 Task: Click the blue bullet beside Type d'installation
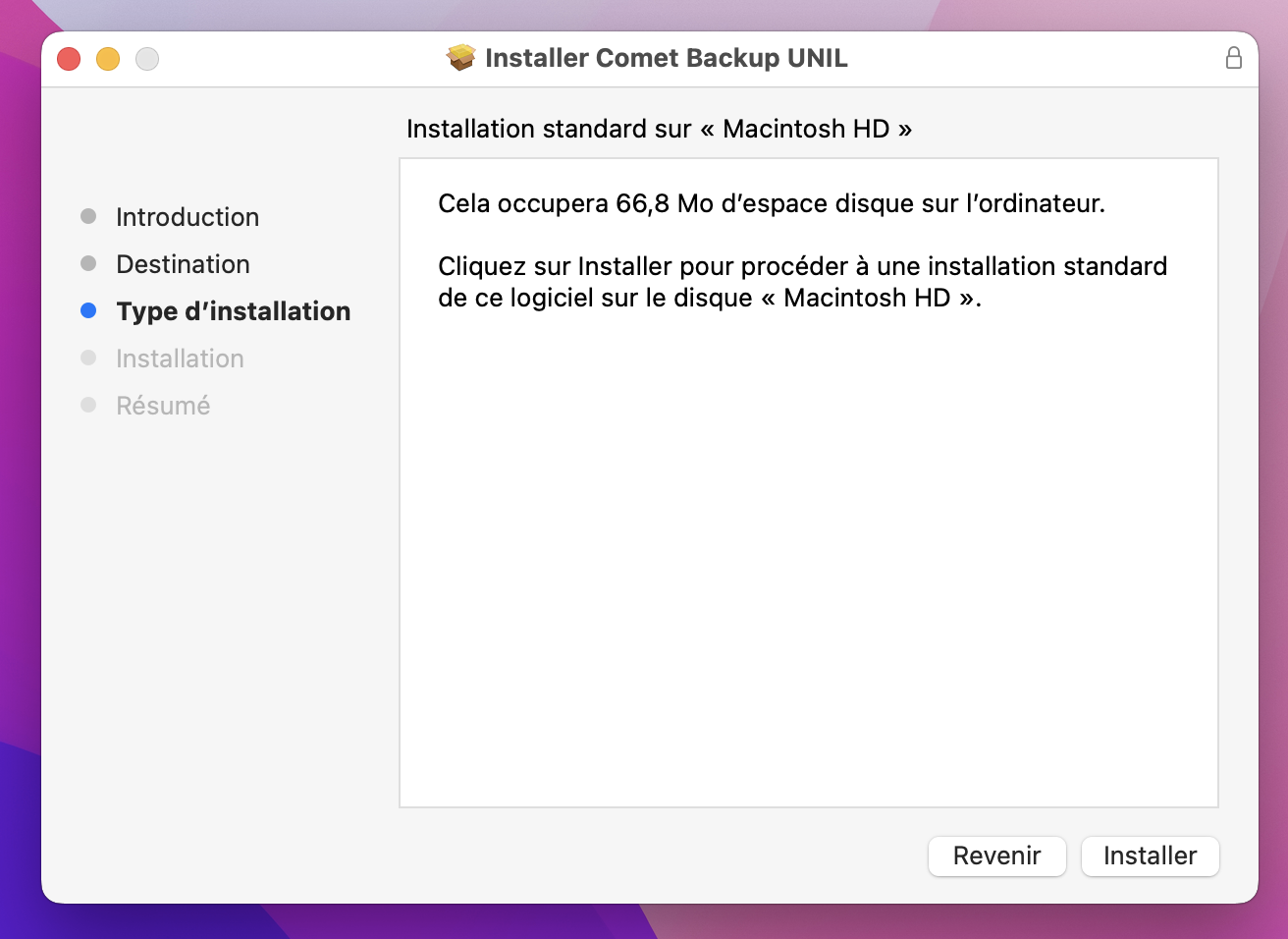(88, 310)
